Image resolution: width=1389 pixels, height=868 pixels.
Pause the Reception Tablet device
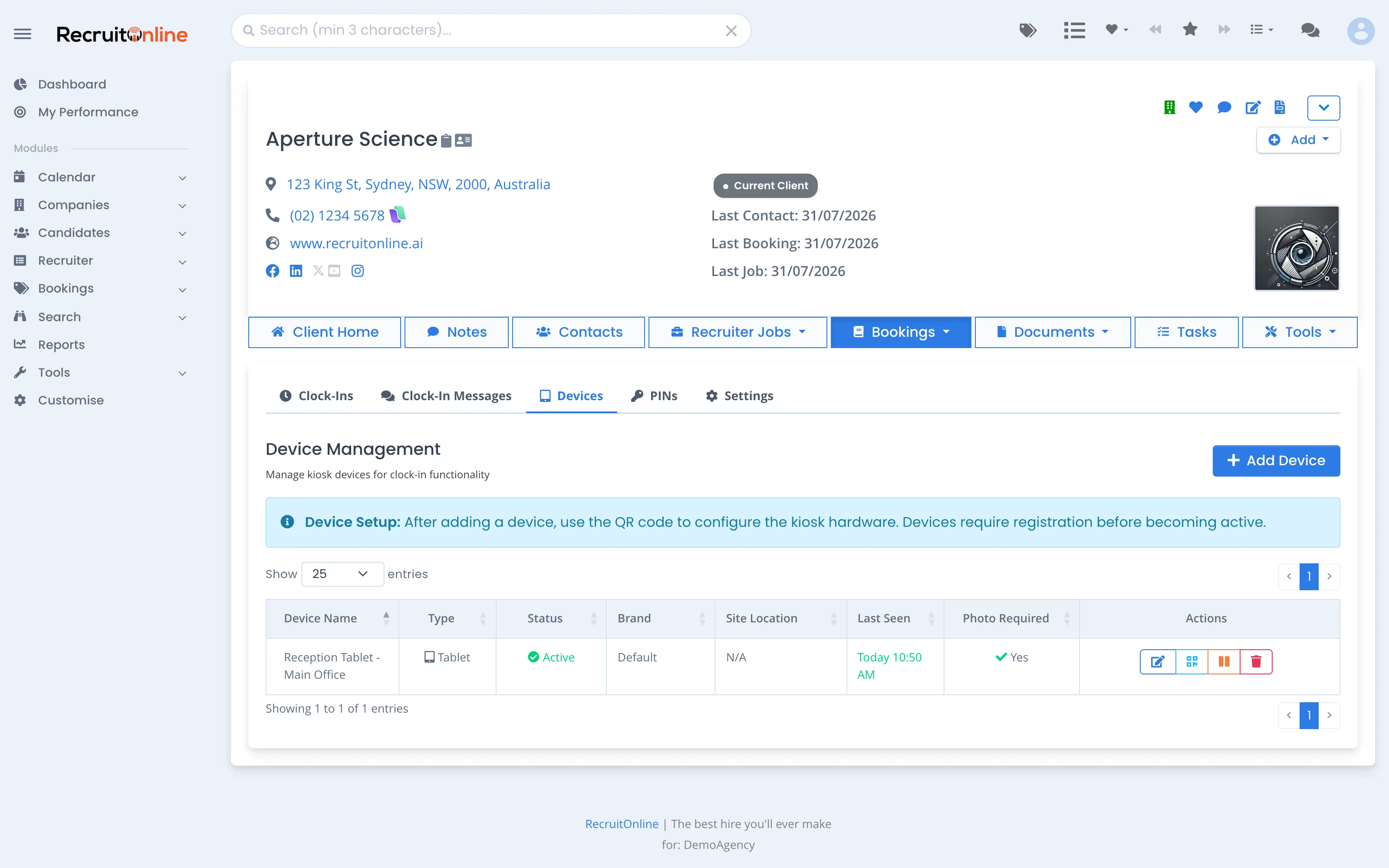[1224, 662]
